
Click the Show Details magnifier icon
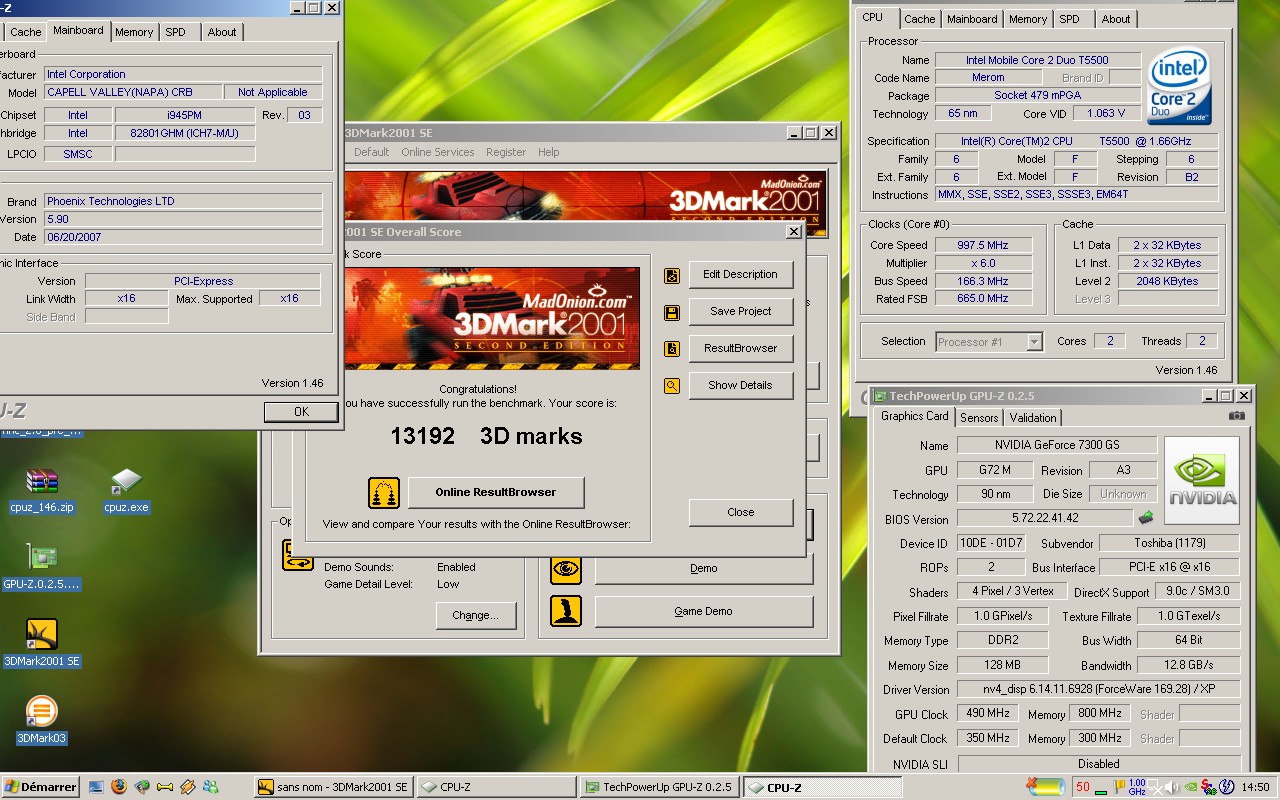672,386
